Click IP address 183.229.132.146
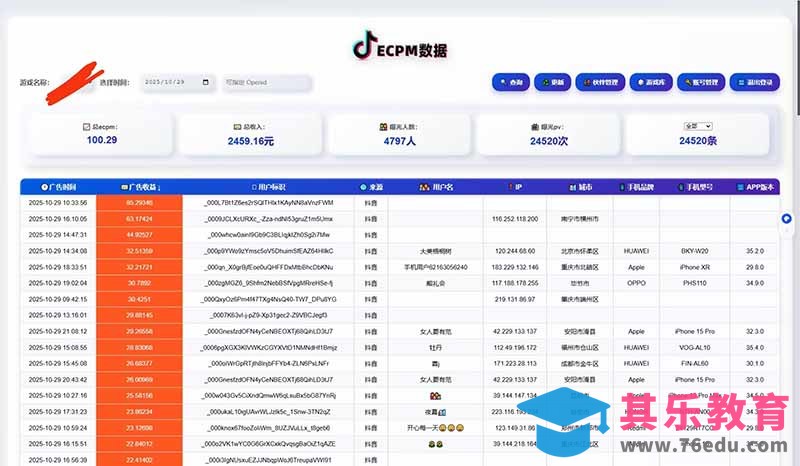 coord(515,267)
